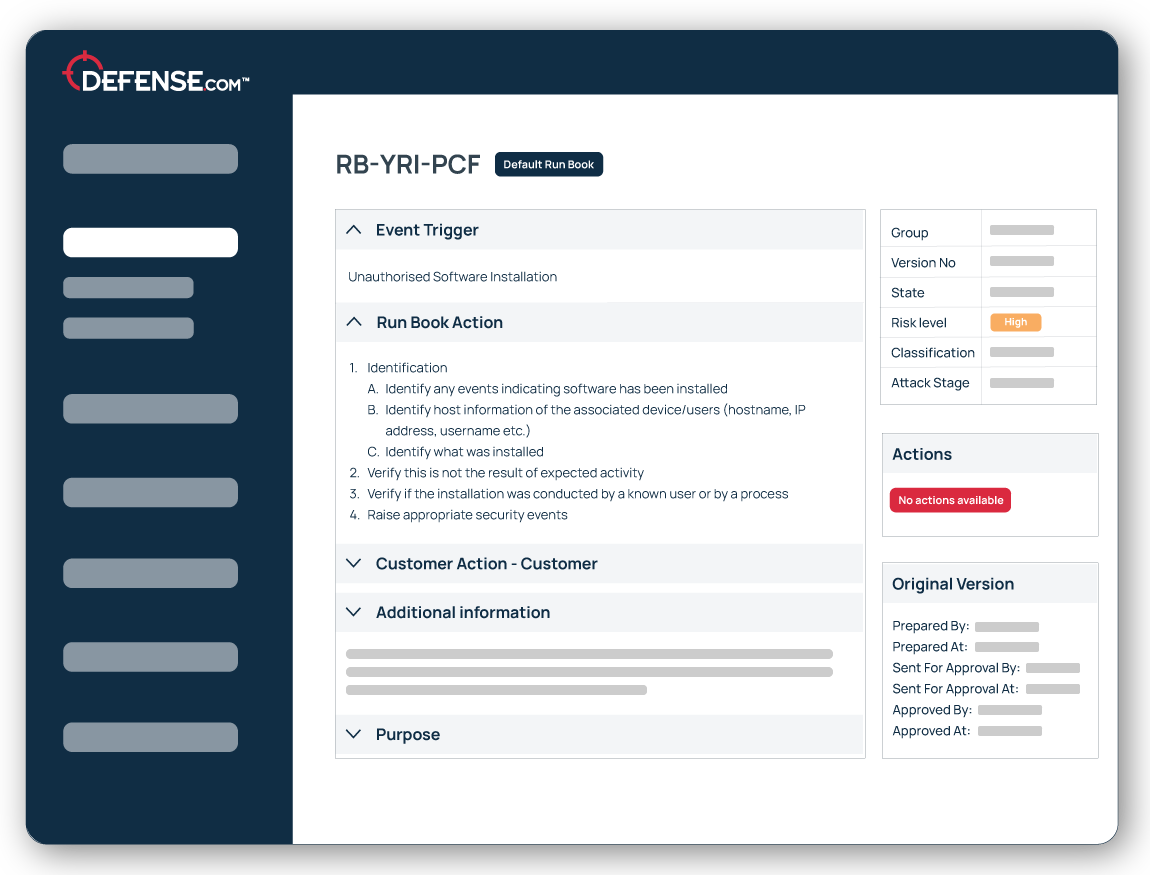
Task: Select the highlighted white sidebar item
Action: point(150,242)
